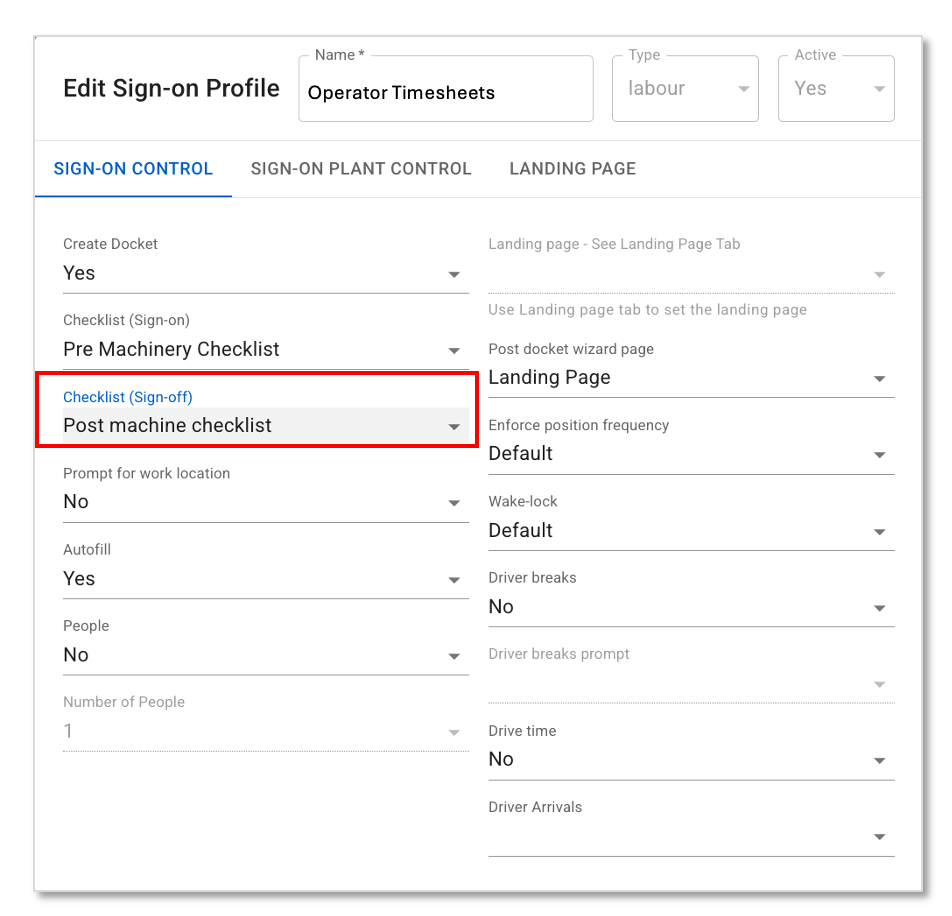Click the Number of People dropdown

click(x=265, y=732)
